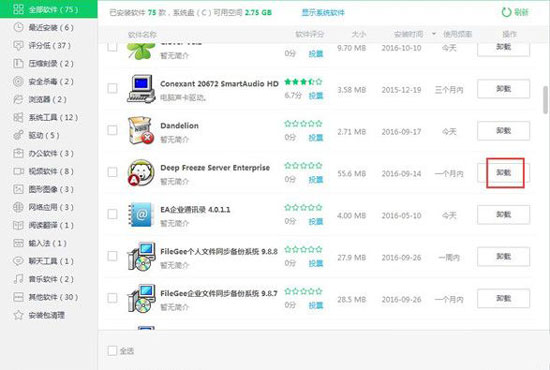This screenshot has height=370, width=550.
Task: Select the 全部软件 (75) tab
Action: coord(49,9)
